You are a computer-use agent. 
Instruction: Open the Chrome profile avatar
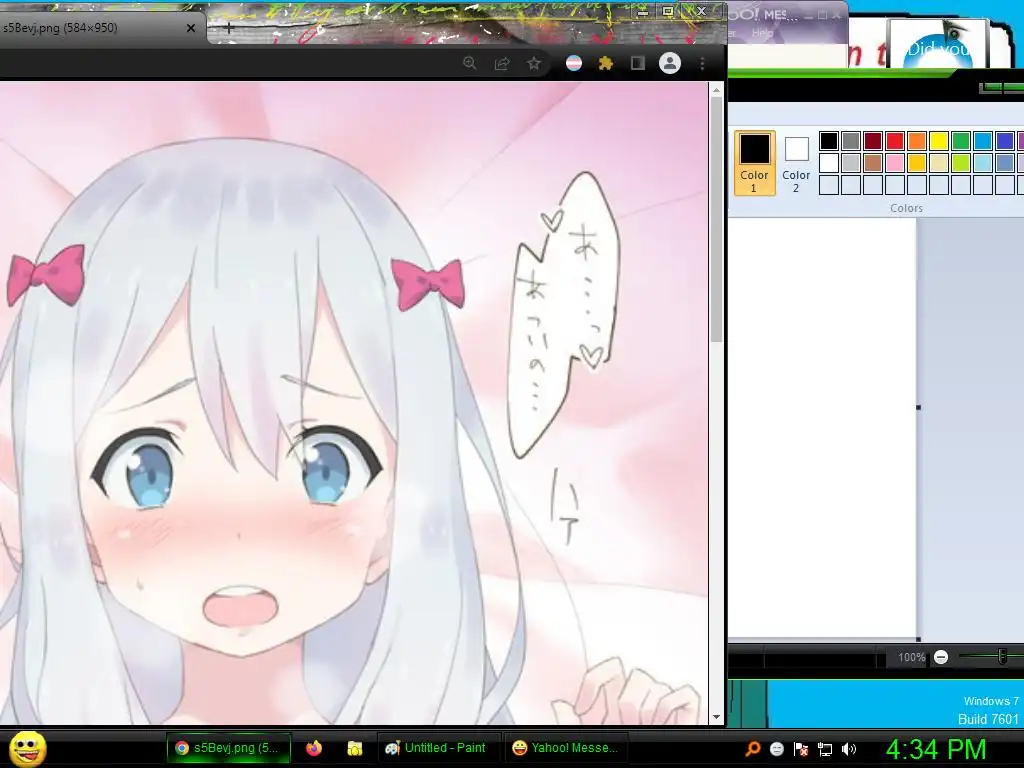669,63
